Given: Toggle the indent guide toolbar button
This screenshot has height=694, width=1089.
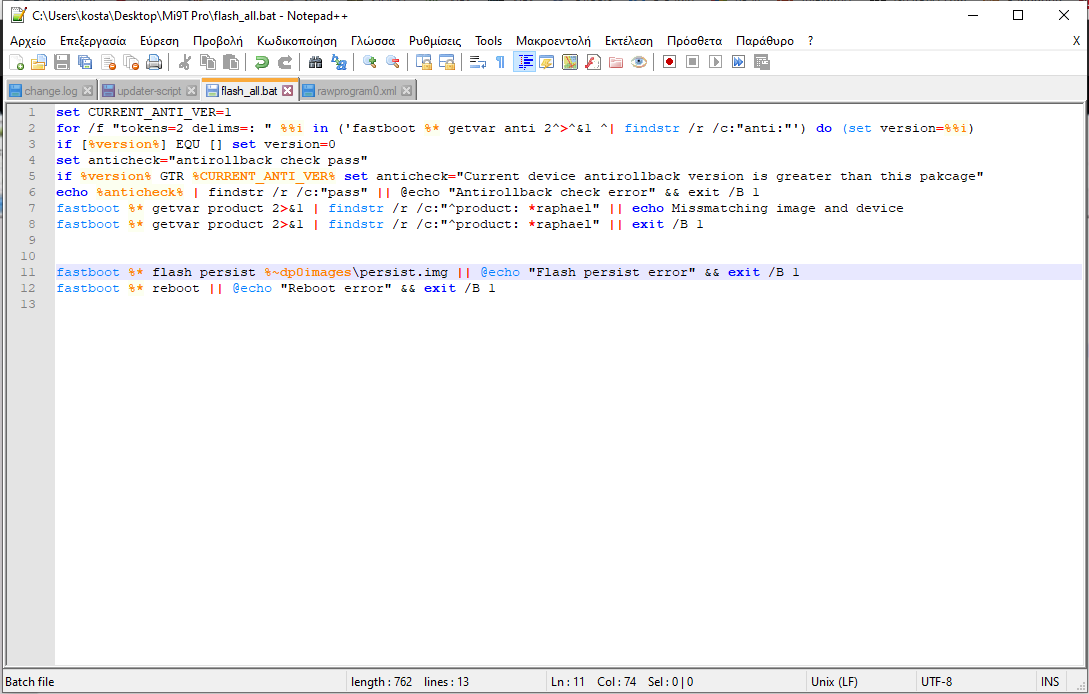Looking at the screenshot, I should 524,62.
